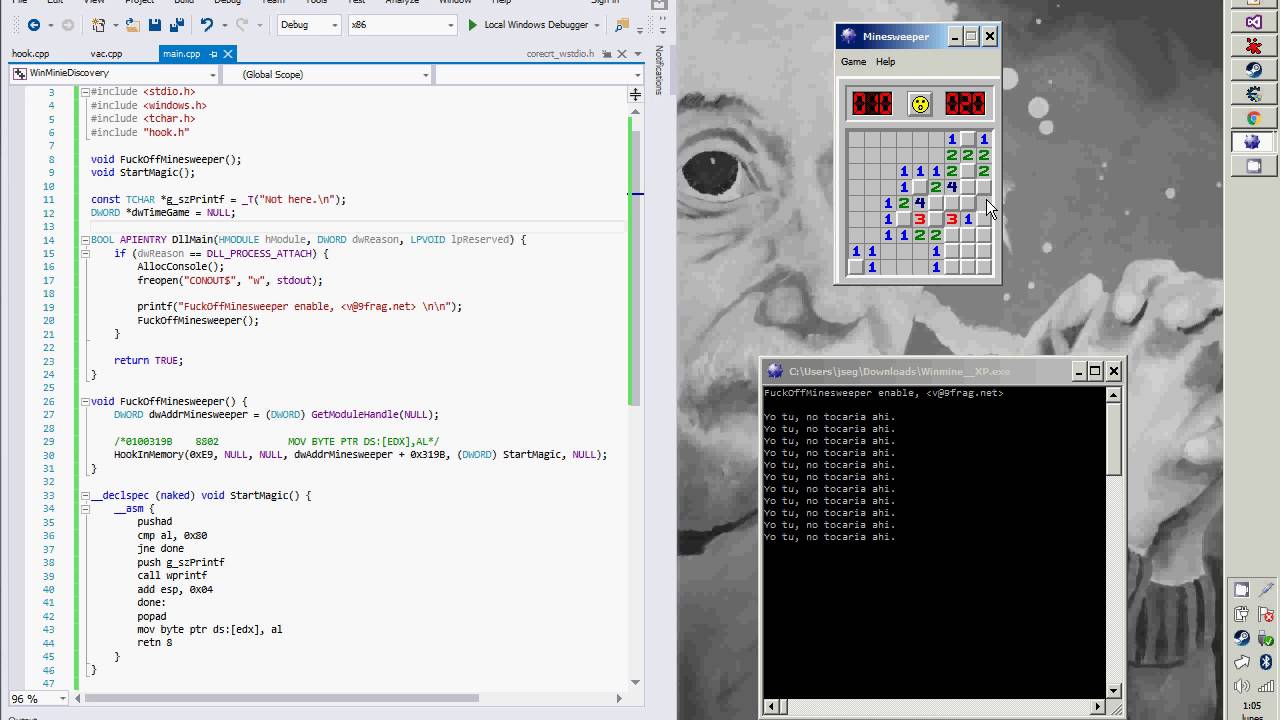Click the Redo arrow icon
This screenshot has height=720, width=1280.
pos(242,25)
